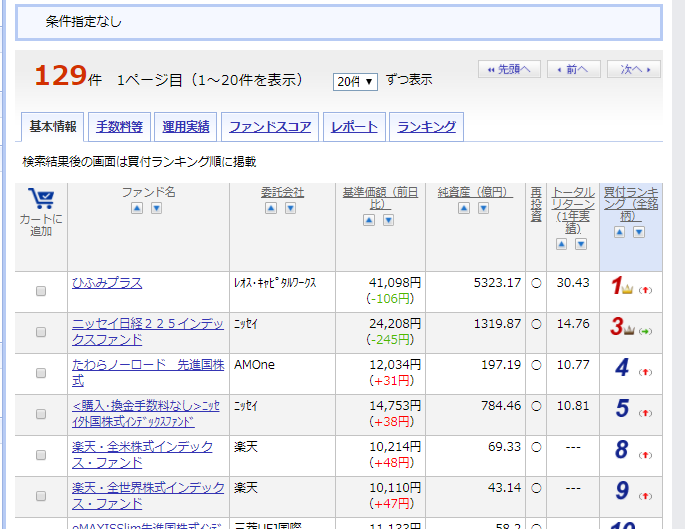
Task: Open <購入・換金手数料なし>ニッセイ外国株式 fund link
Action: tap(146, 414)
